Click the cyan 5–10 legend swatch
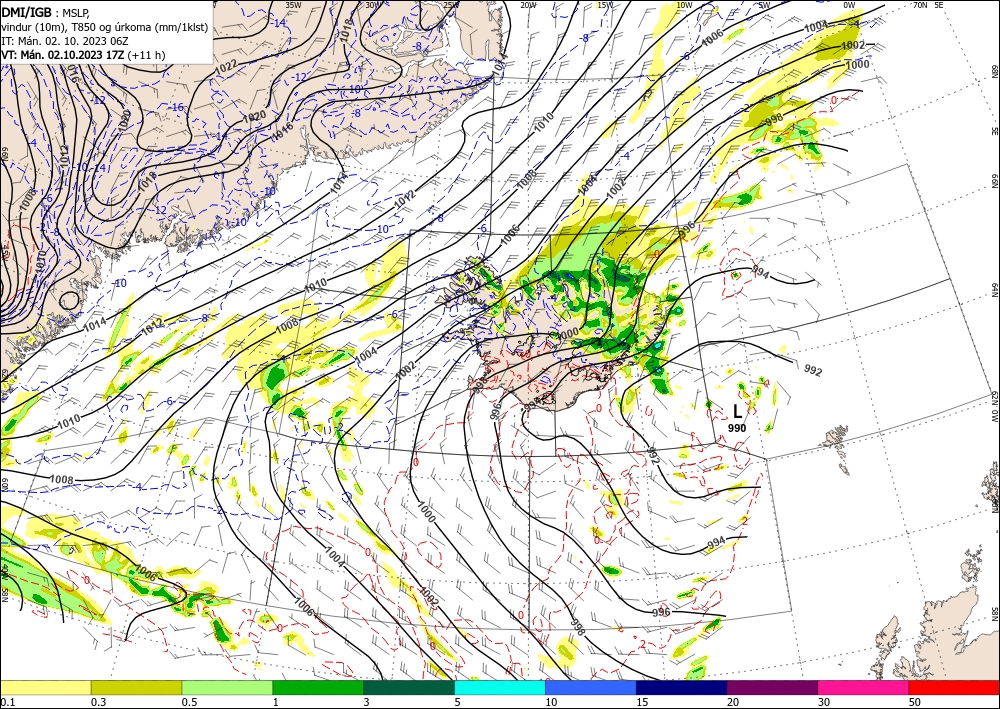Screen dimensions: 1000x709 tap(500, 687)
